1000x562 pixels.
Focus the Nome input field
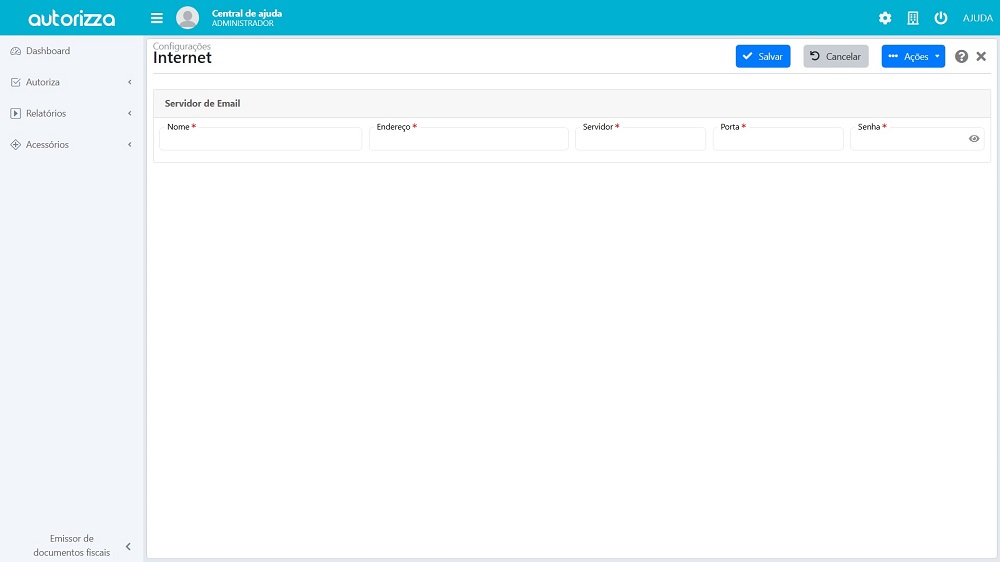pyautogui.click(x=261, y=140)
